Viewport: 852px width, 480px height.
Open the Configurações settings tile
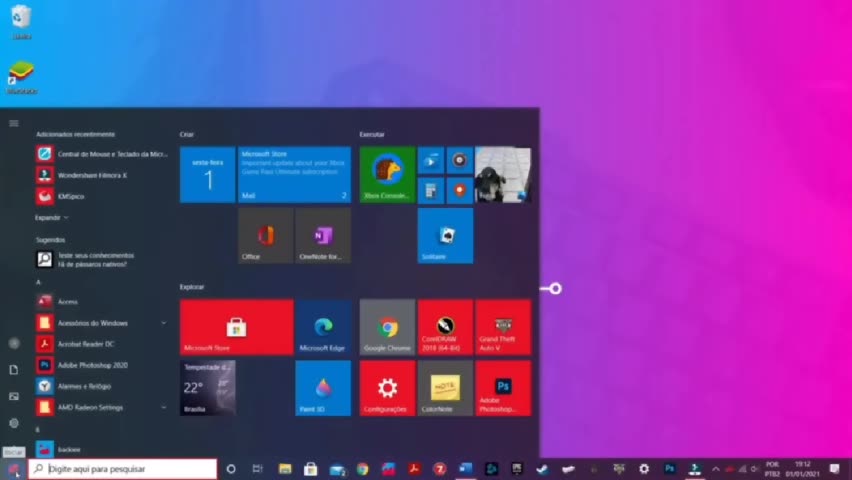[x=387, y=388]
